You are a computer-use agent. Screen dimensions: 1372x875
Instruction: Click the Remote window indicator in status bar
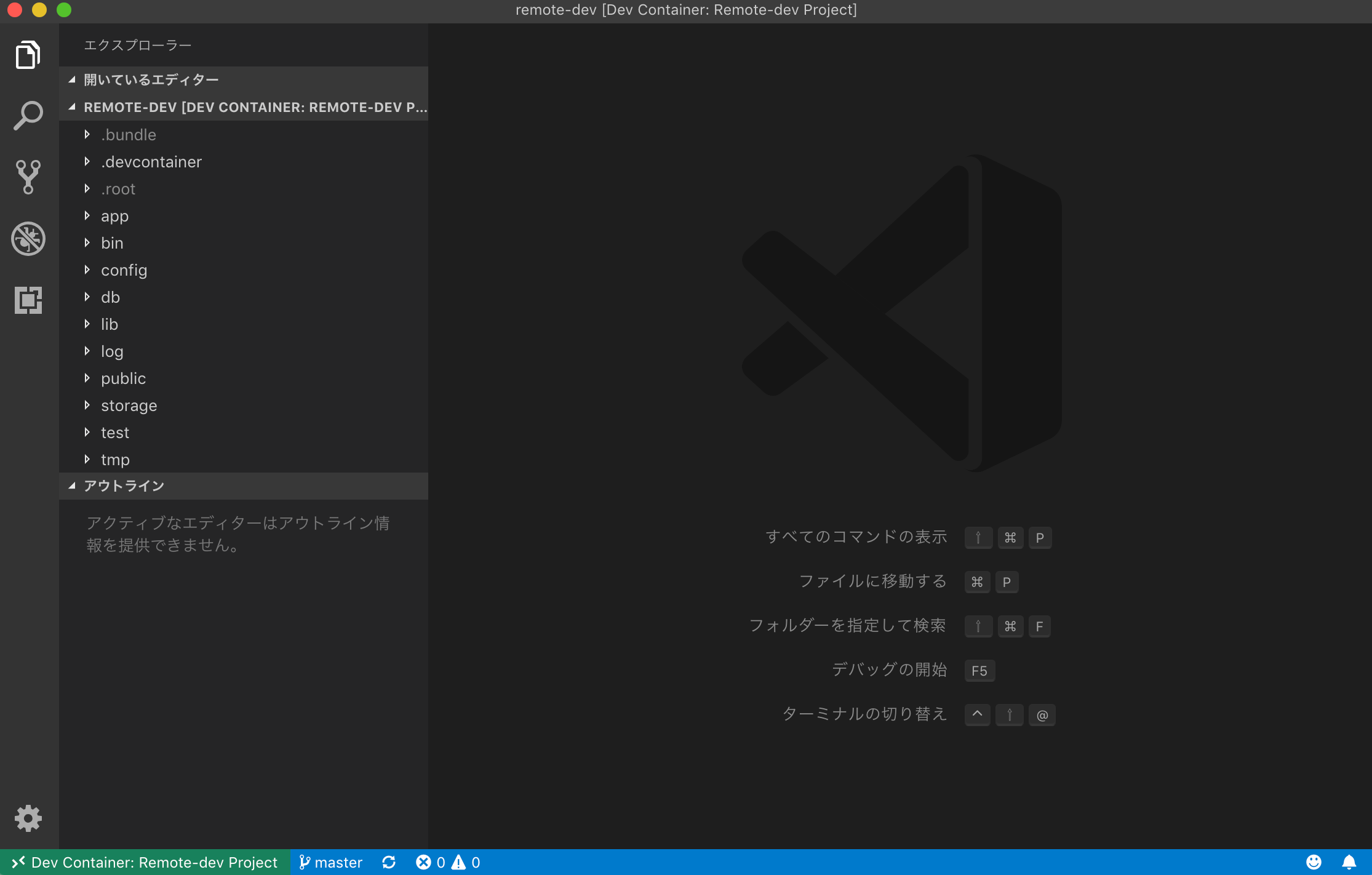pyautogui.click(x=146, y=862)
